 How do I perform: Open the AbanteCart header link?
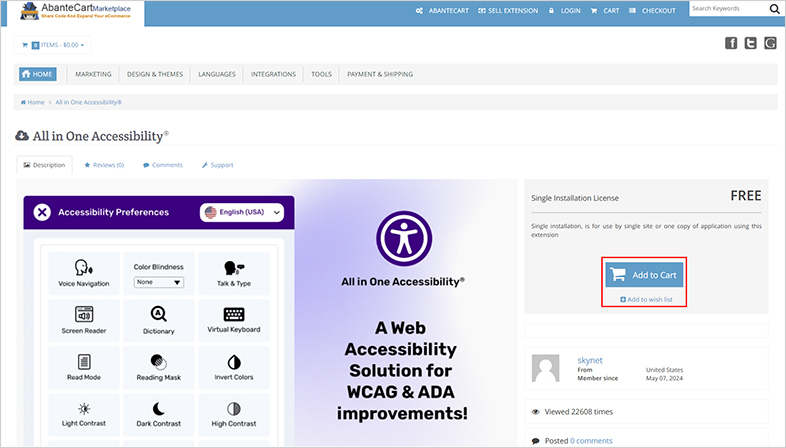[x=442, y=11]
